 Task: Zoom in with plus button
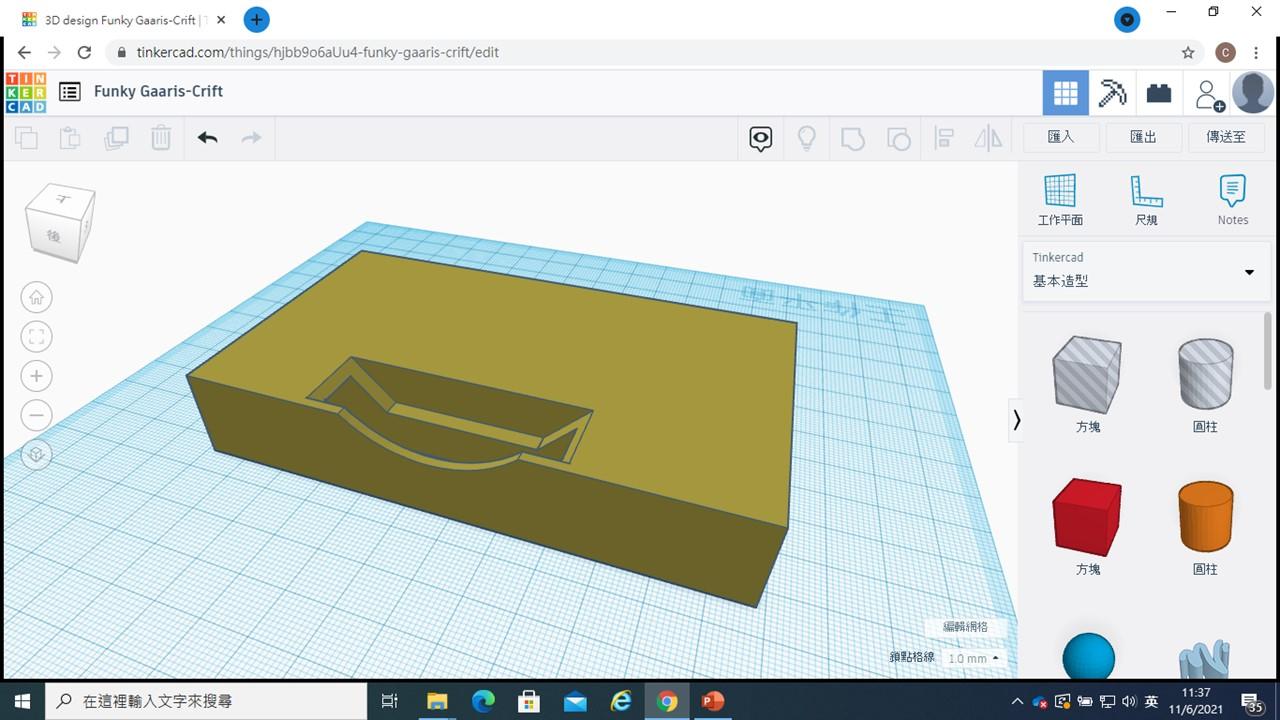point(37,376)
